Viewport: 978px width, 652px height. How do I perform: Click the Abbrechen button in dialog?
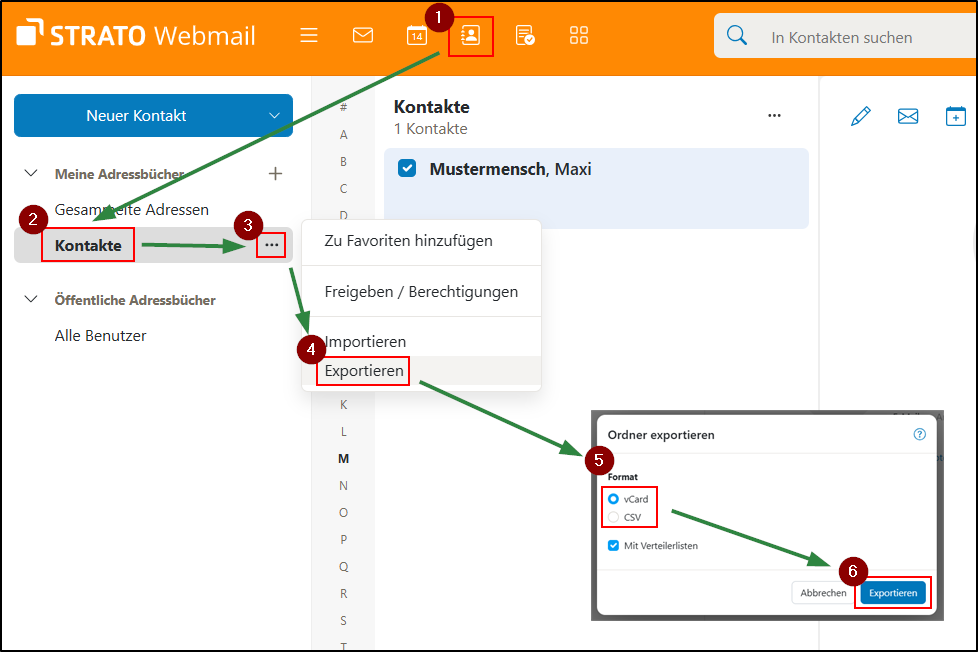(823, 593)
